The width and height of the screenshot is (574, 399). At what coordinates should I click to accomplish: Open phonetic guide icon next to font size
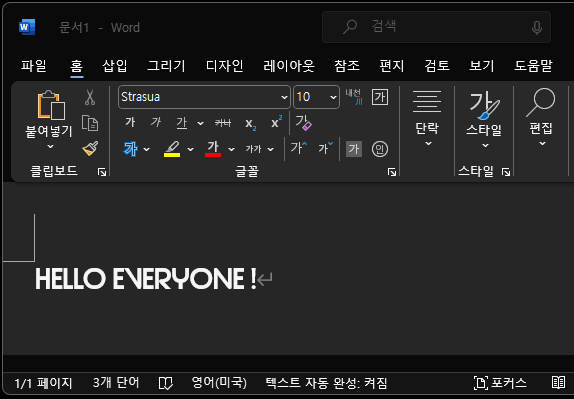354,97
